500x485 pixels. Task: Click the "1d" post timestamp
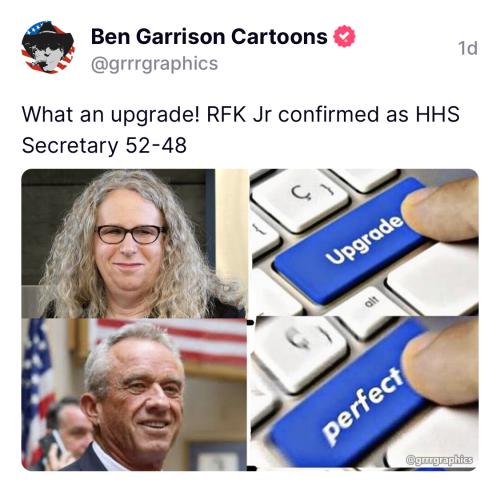(x=468, y=48)
